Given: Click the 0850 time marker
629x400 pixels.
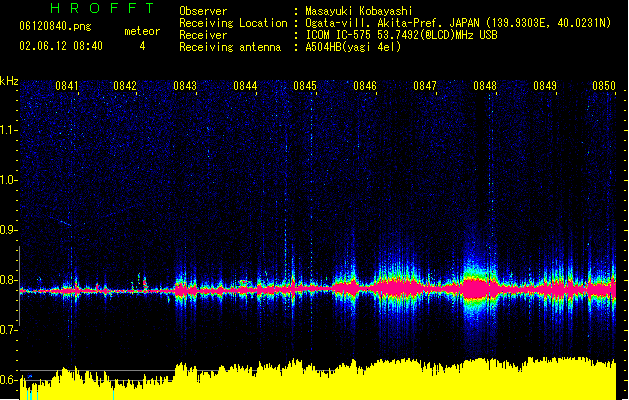Looking at the screenshot, I should [604, 86].
